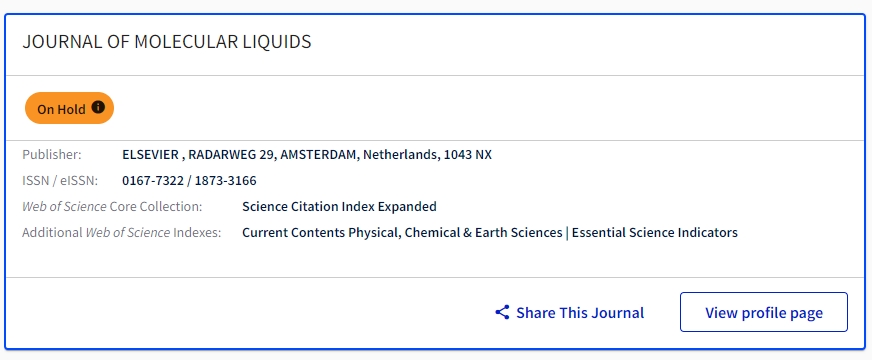Click Science Citation Index Expanded entry
This screenshot has height=360, width=872.
click(x=339, y=206)
